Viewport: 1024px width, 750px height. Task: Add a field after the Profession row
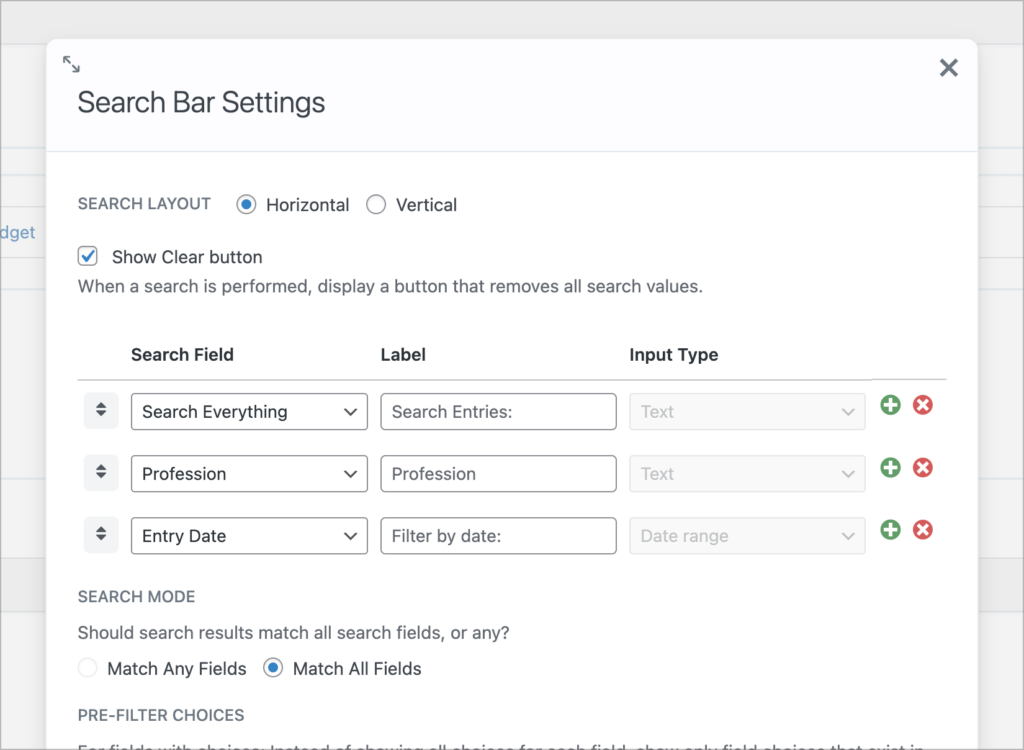[x=890, y=468]
